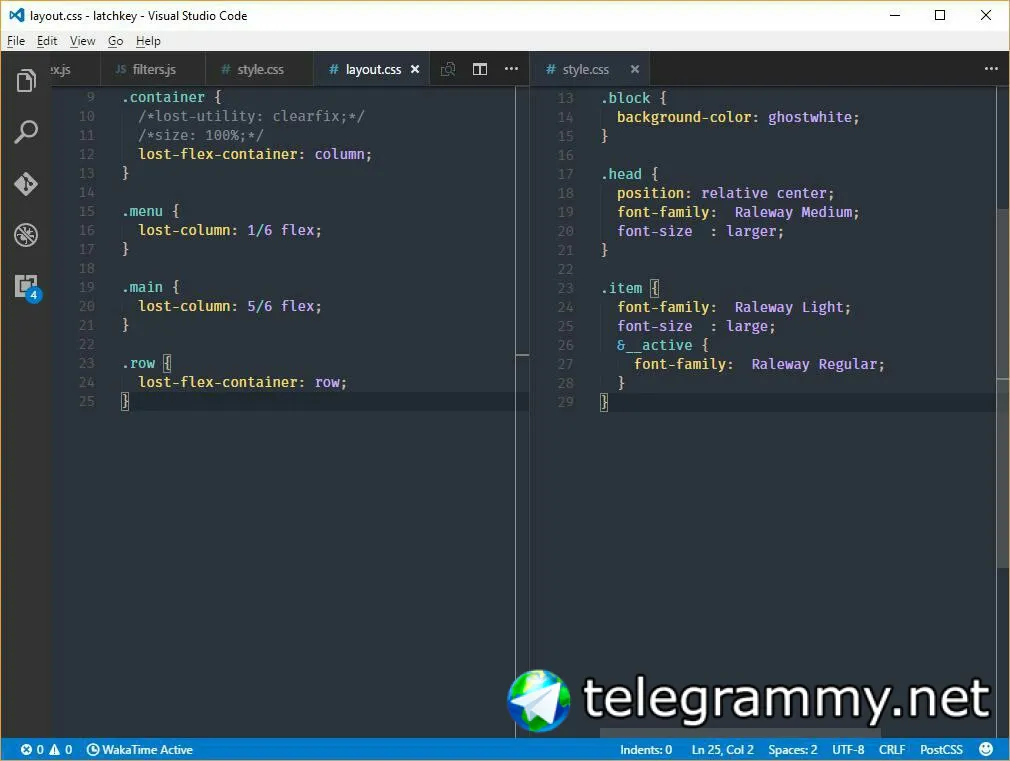Place cursor on .container selector

pos(164,97)
